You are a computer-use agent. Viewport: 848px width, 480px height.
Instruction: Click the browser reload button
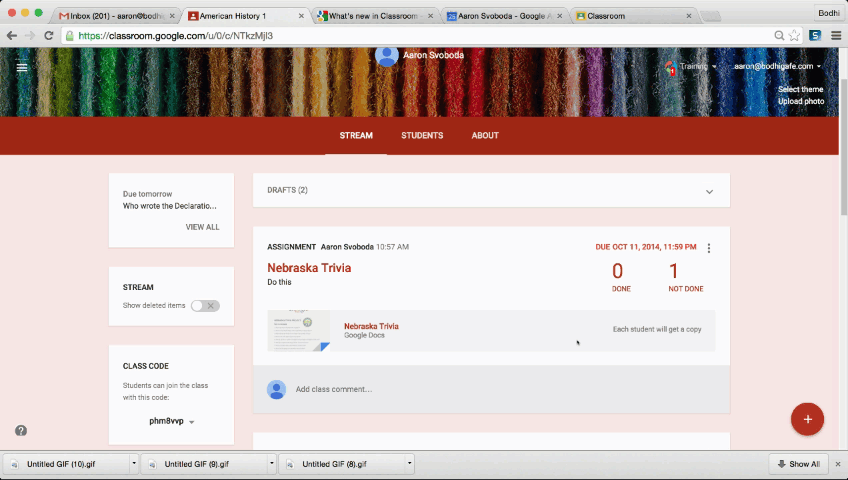[48, 35]
